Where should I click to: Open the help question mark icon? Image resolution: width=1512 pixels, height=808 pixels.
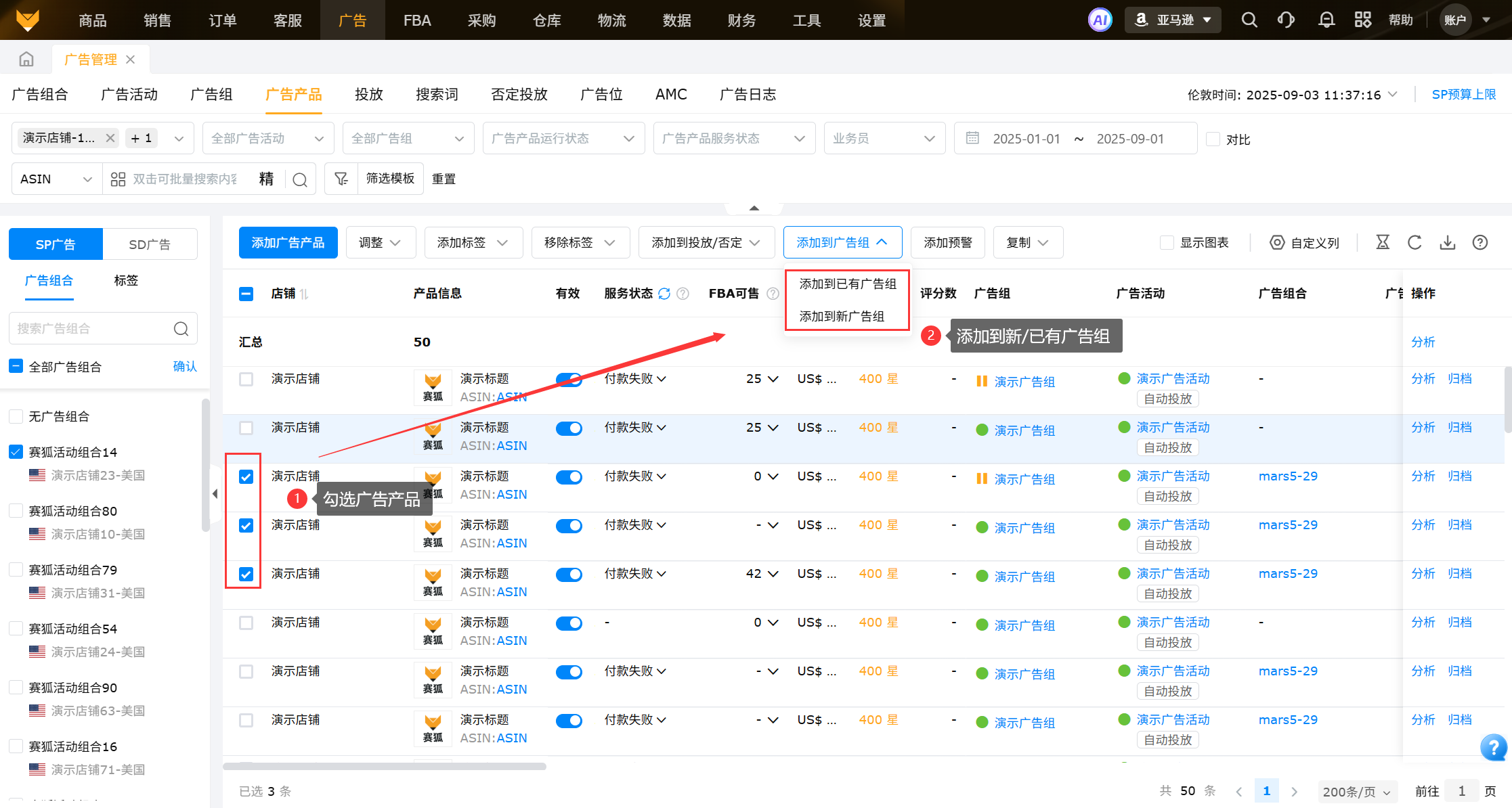[1480, 242]
